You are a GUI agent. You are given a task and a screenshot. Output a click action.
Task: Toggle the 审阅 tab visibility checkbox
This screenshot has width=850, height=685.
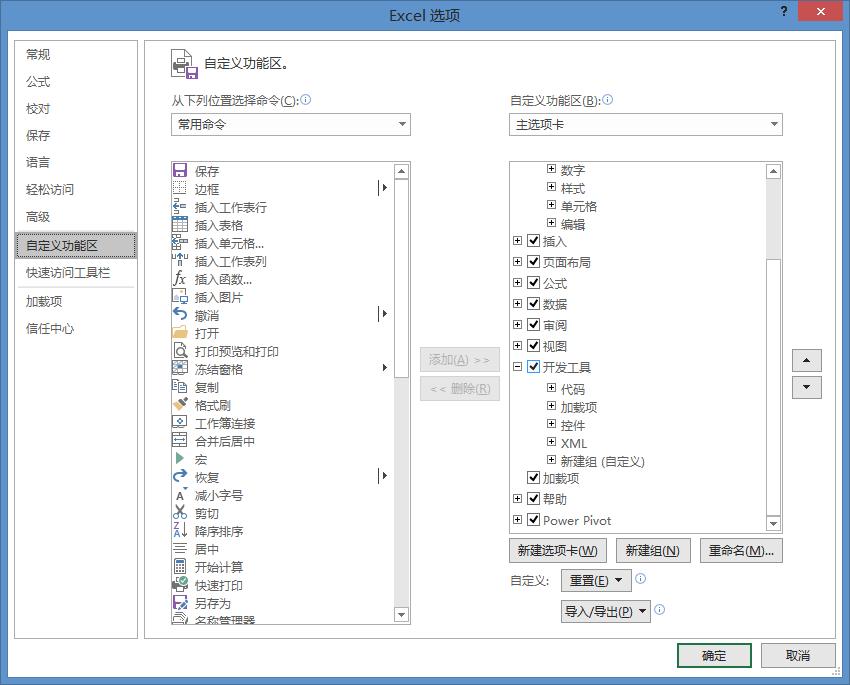coord(535,323)
